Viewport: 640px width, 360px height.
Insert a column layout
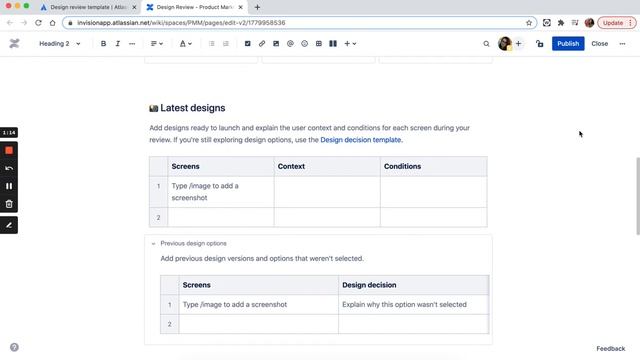coord(333,44)
